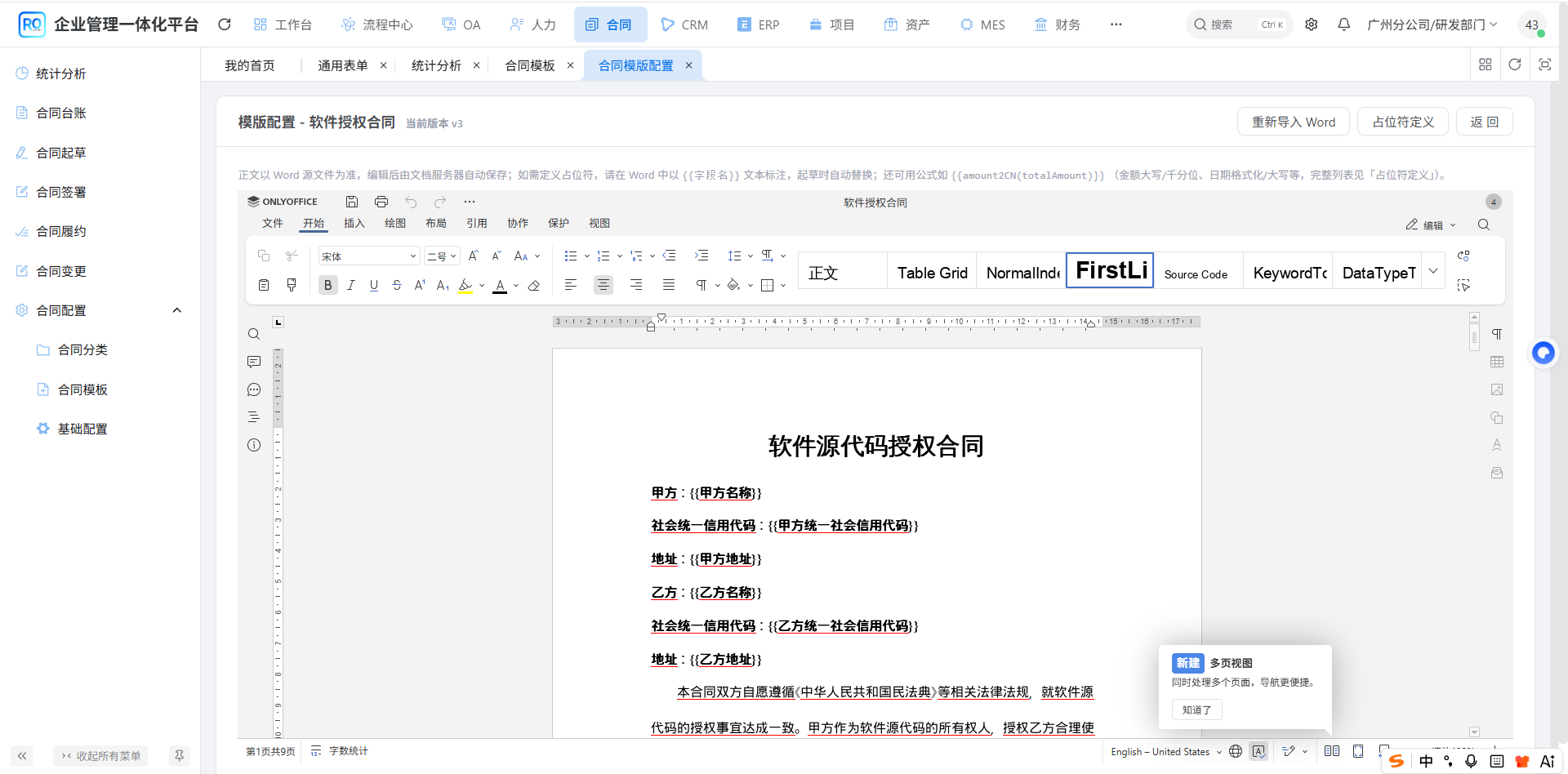Screen dimensions: 1568x774
Task: Switch to the 合同模板 page tab
Action: tap(530, 65)
